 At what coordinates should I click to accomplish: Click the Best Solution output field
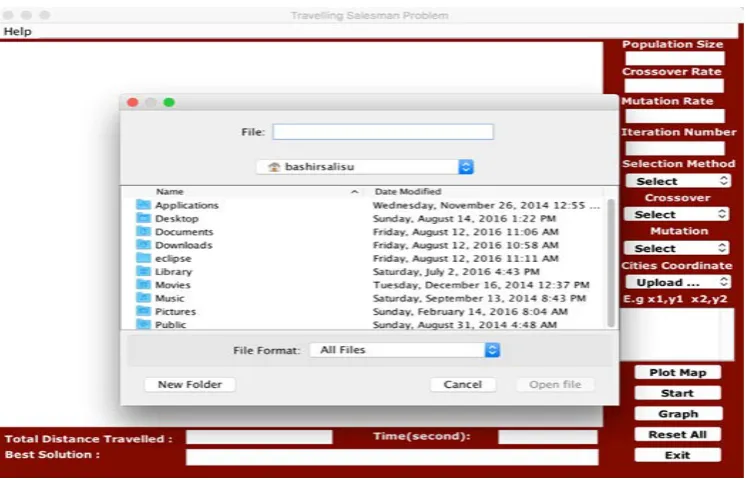392,457
